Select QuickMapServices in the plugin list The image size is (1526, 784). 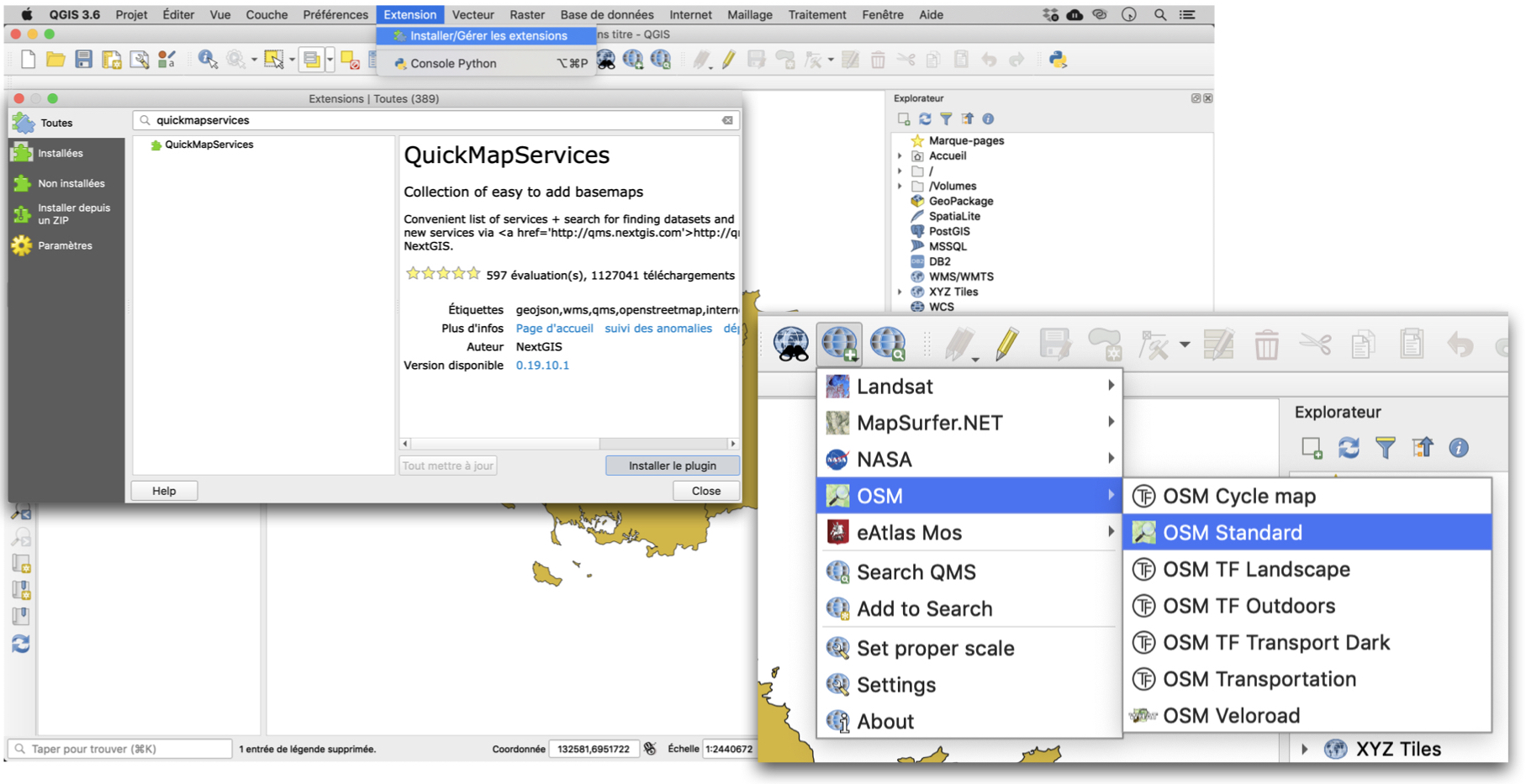tap(209, 145)
